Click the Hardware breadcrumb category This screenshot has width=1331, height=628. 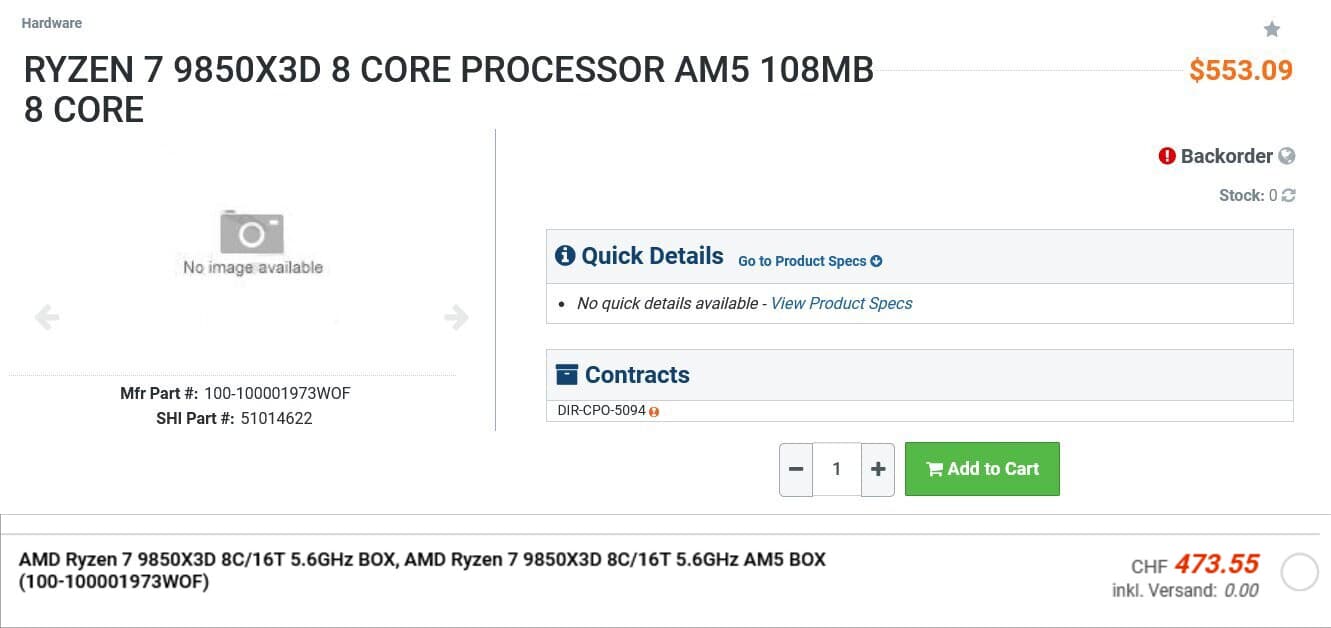pos(52,23)
